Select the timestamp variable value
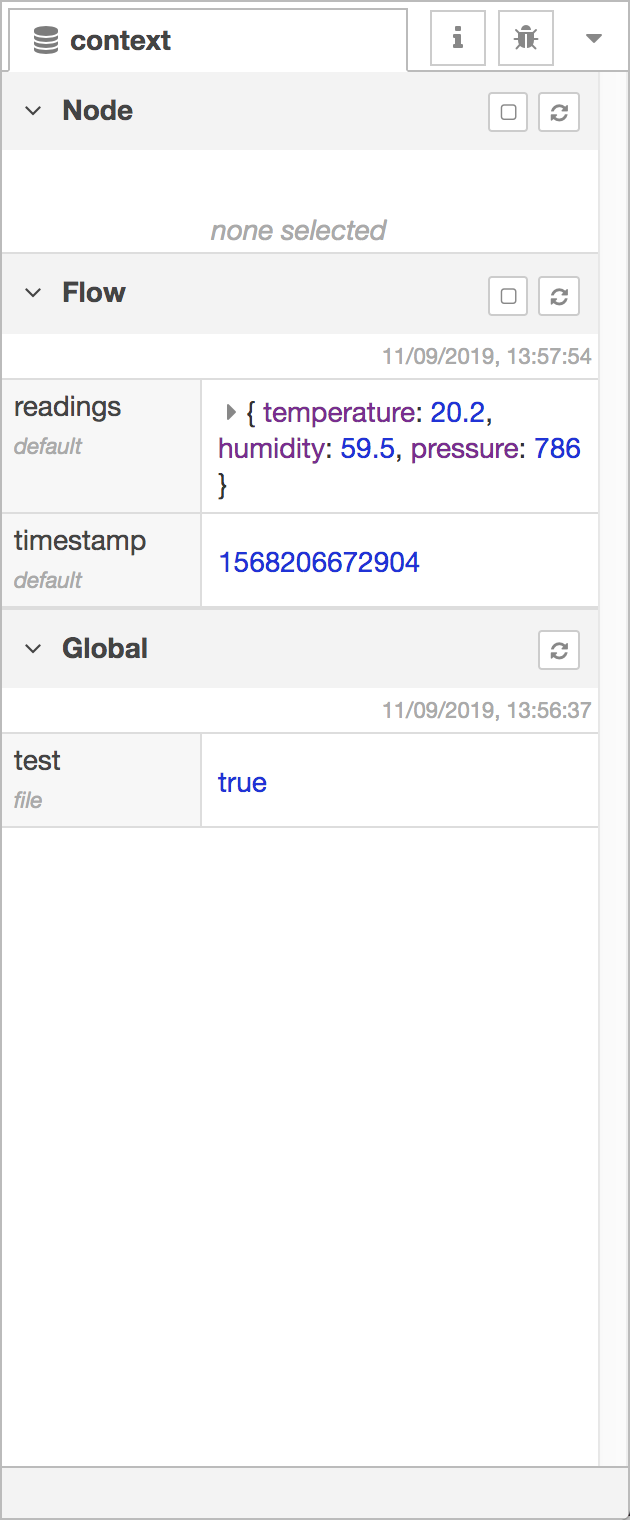 (x=318, y=561)
